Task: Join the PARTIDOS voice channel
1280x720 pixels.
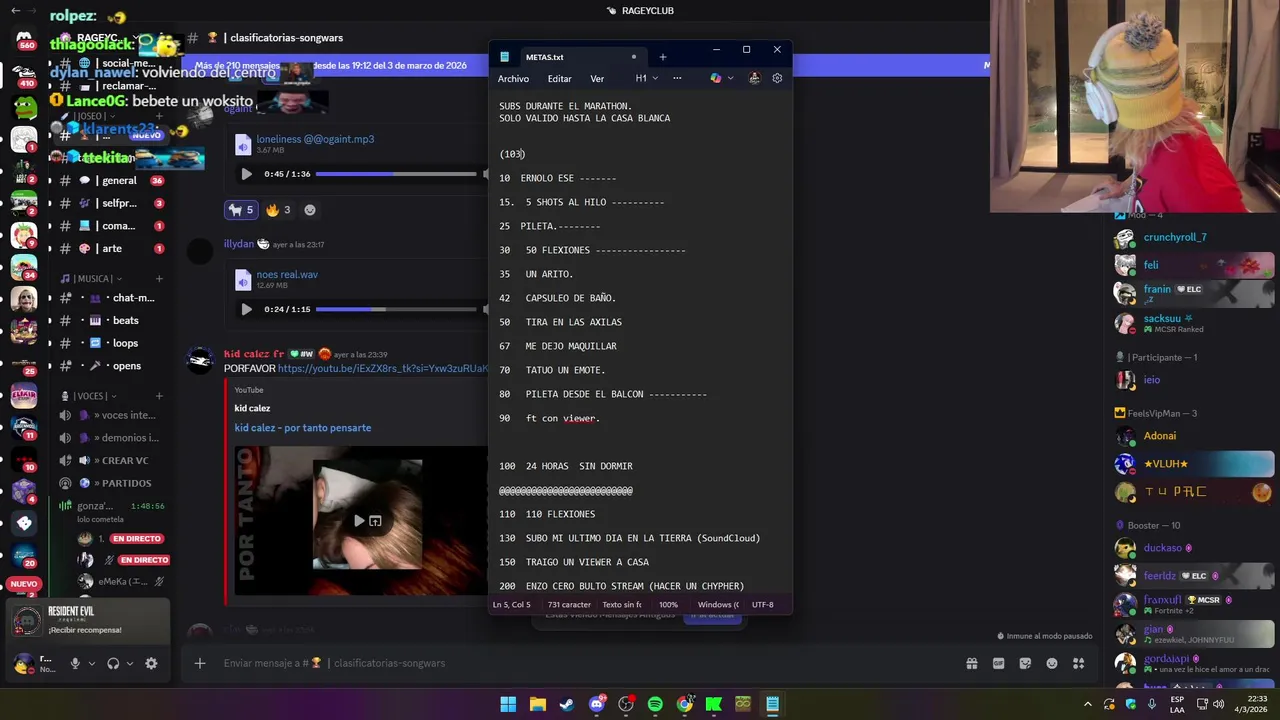Action: pos(110,483)
